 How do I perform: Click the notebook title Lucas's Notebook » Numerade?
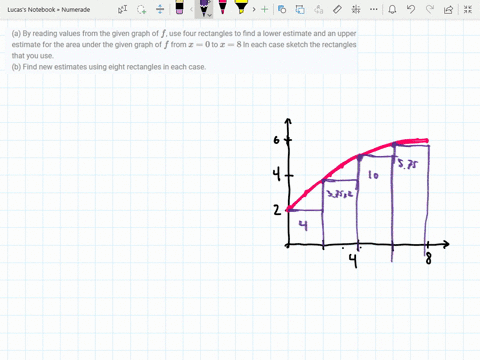[49, 10]
